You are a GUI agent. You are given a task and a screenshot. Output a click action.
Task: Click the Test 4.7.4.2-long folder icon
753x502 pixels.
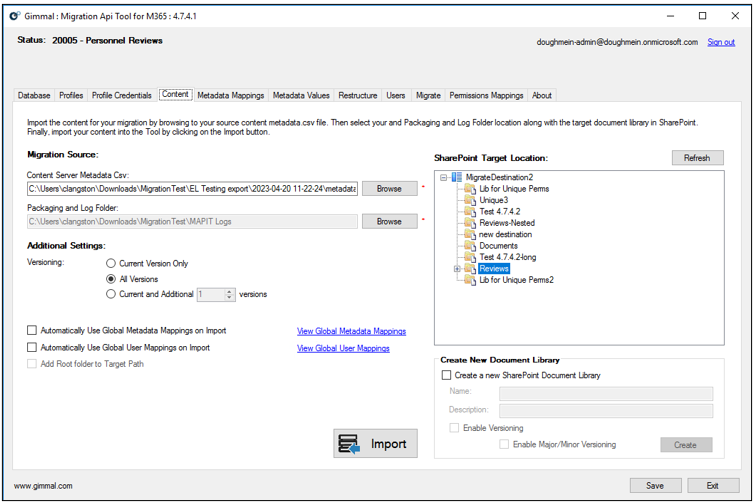pyautogui.click(x=470, y=257)
